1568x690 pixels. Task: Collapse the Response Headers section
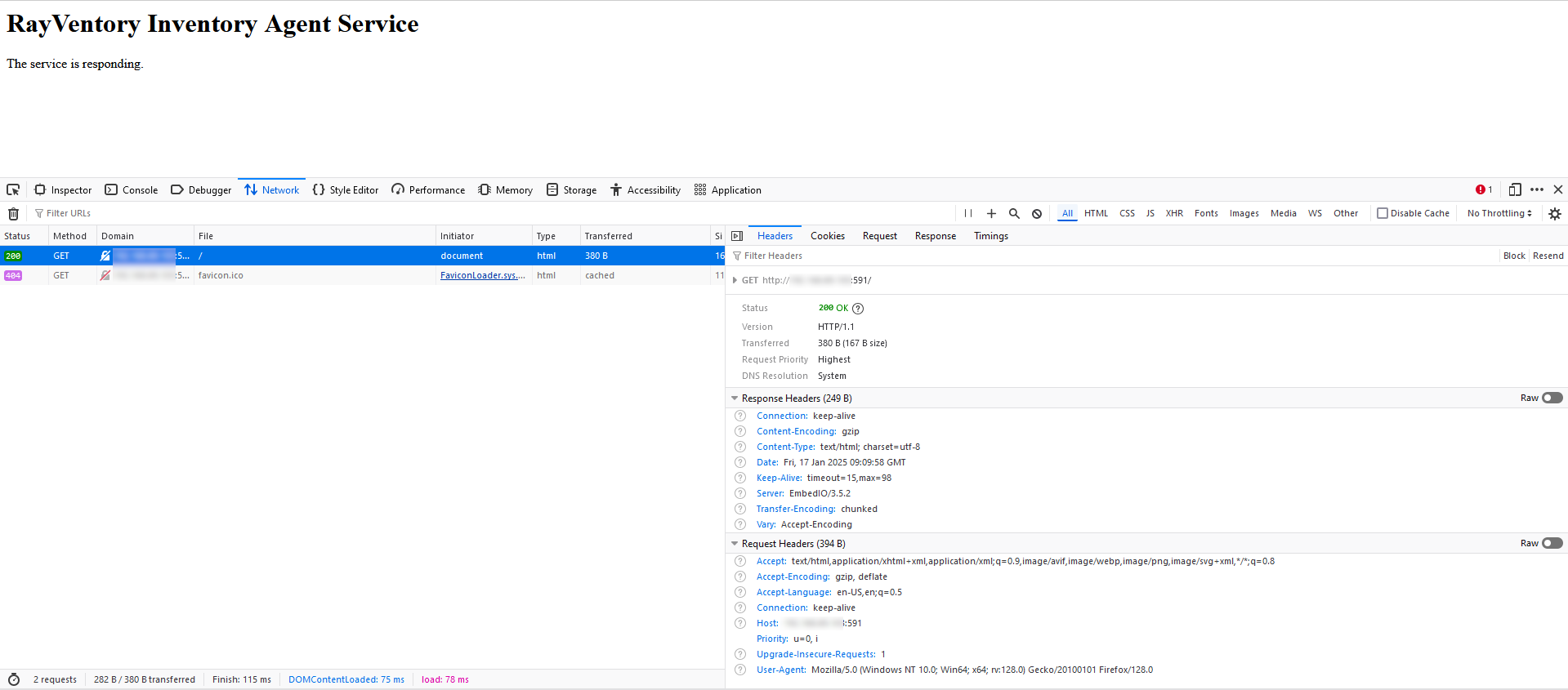tap(735, 398)
